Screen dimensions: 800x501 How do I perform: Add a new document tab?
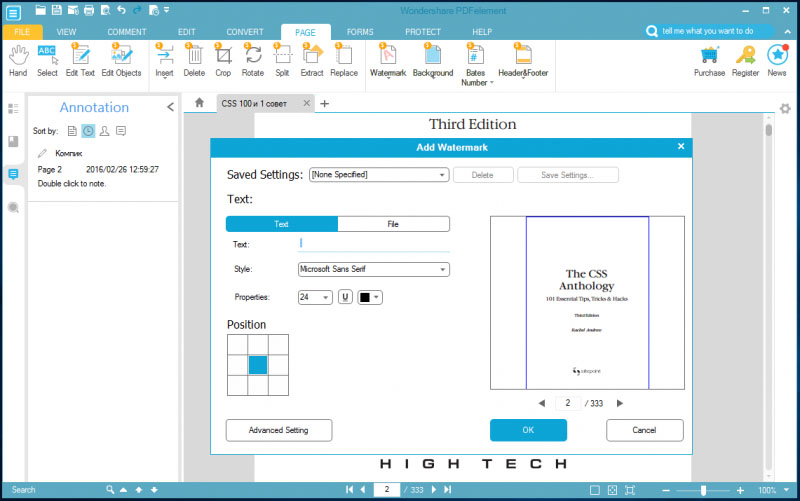tap(324, 104)
